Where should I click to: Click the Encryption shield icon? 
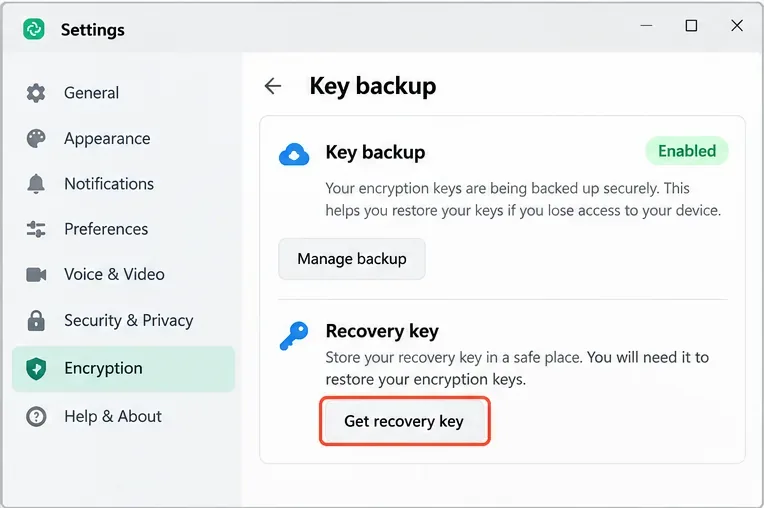point(36,369)
